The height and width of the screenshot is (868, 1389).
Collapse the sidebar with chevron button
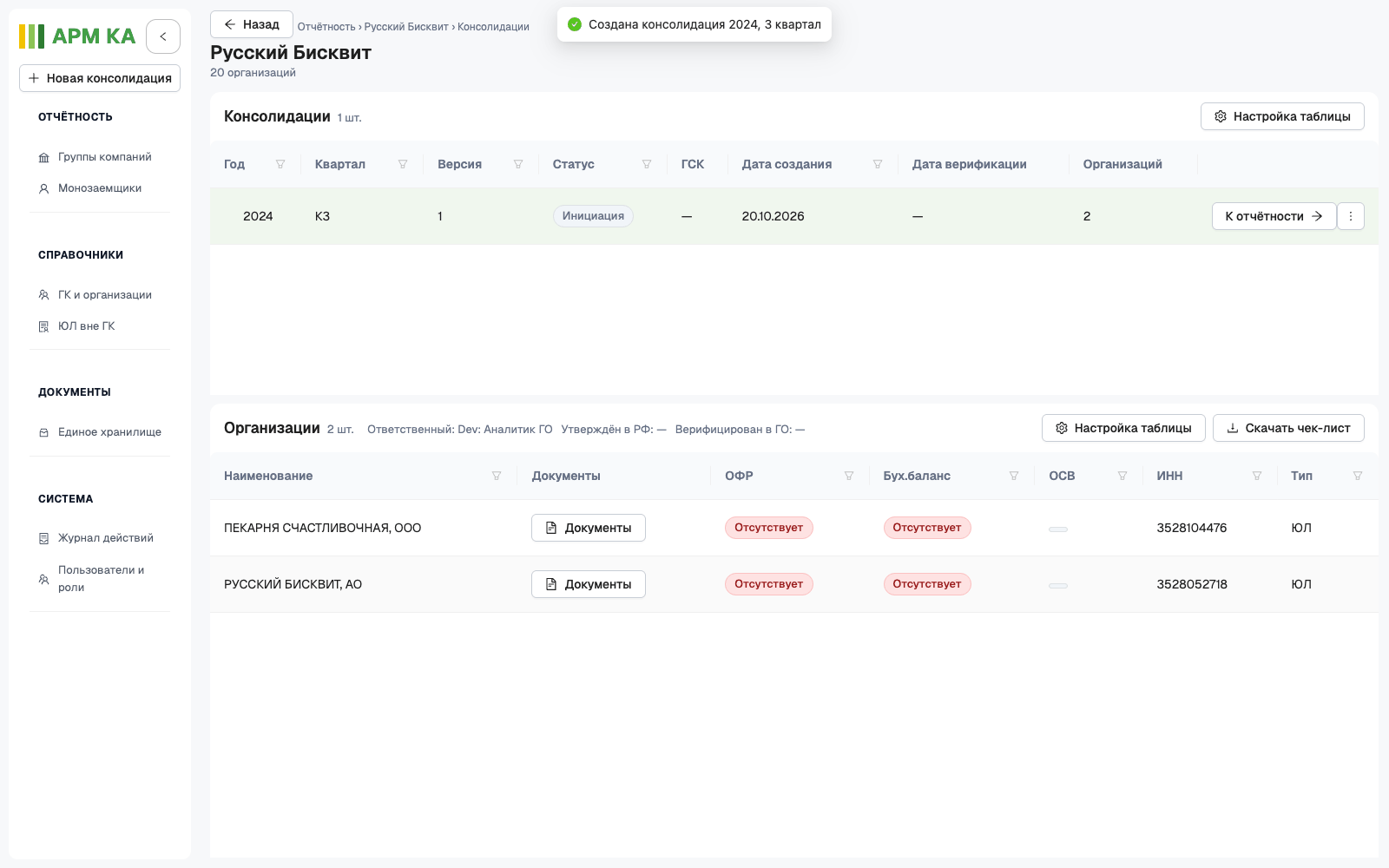coord(163,36)
